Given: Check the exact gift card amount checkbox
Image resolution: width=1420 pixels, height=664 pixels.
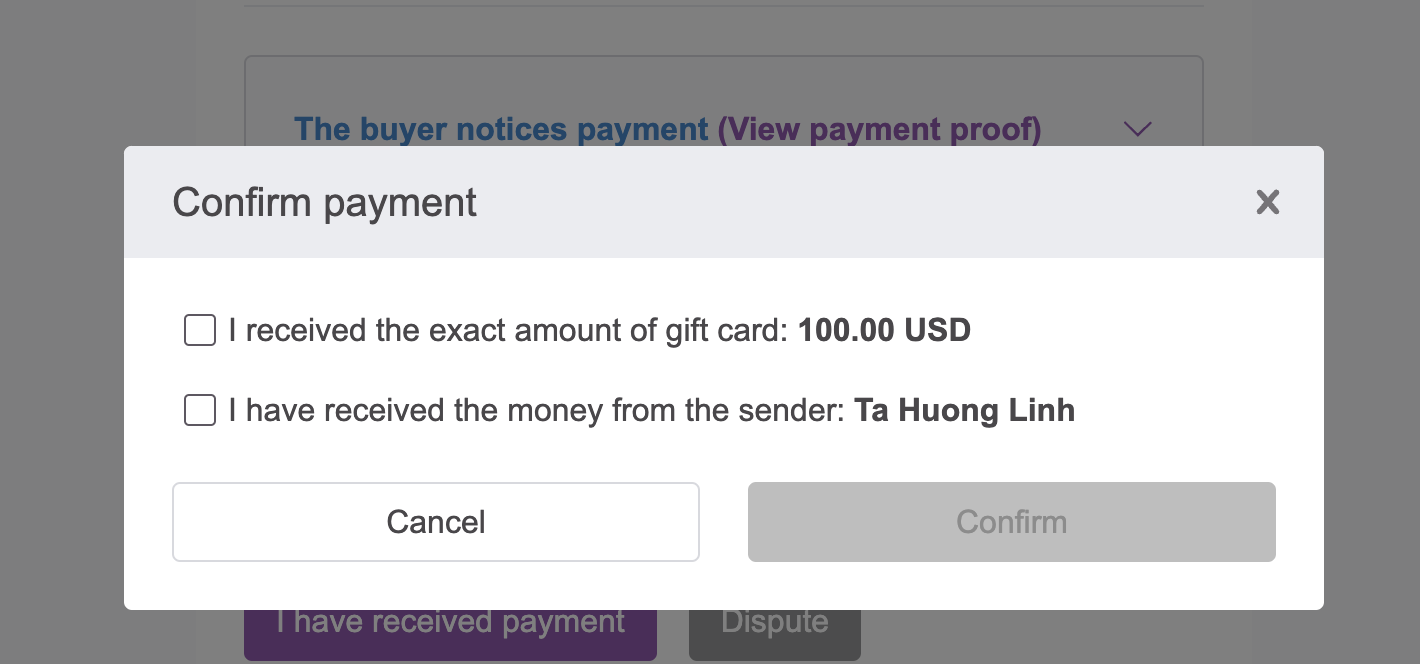Looking at the screenshot, I should pyautogui.click(x=200, y=330).
